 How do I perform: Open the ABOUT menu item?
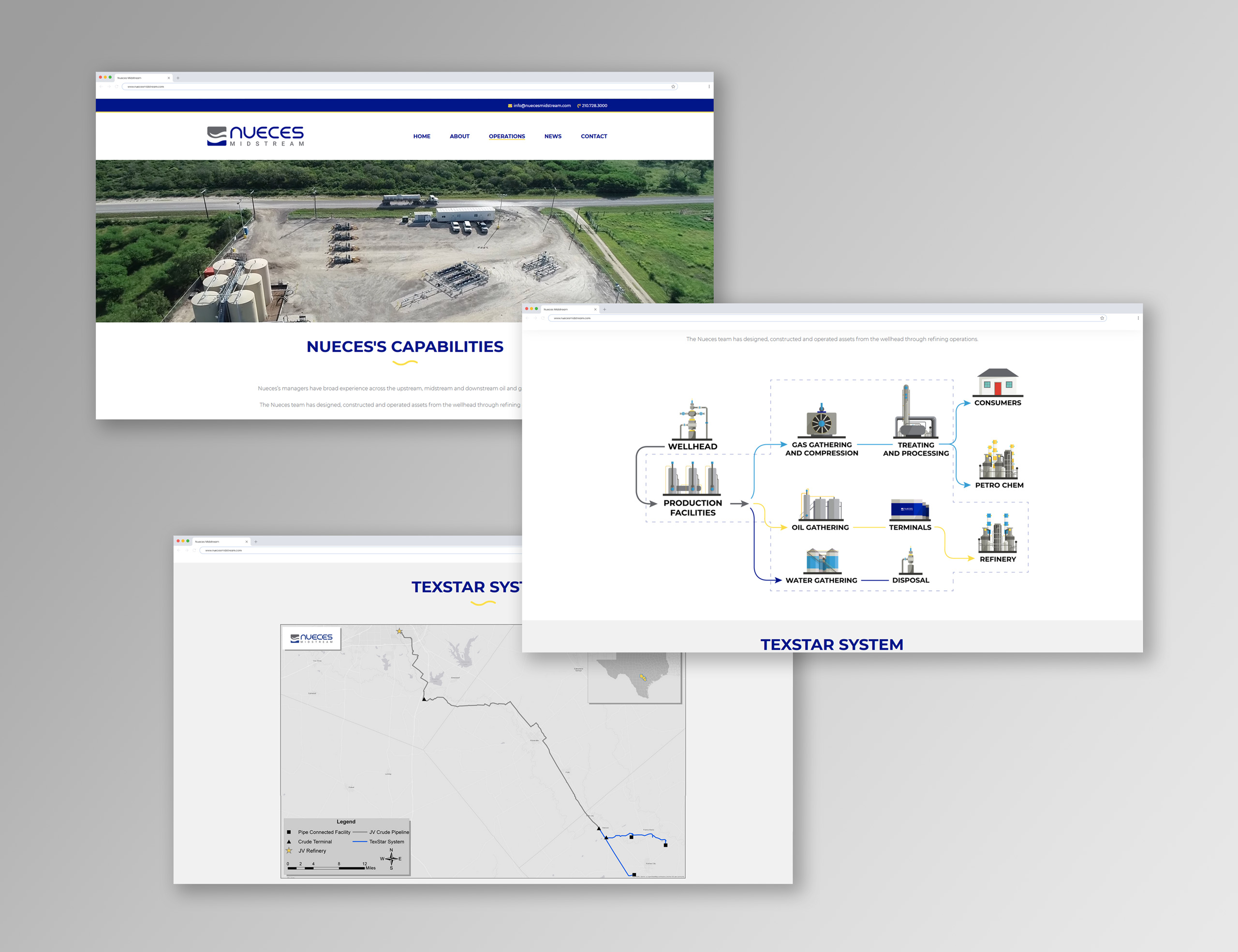(460, 136)
